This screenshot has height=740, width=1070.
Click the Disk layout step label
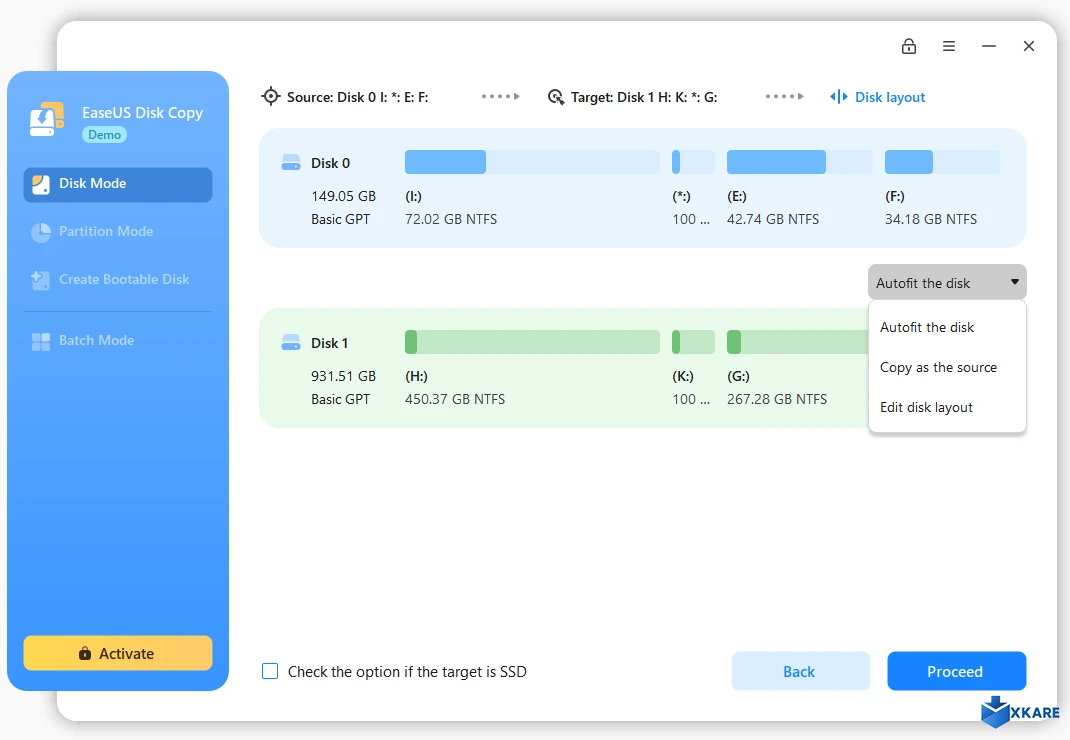pyautogui.click(x=890, y=97)
